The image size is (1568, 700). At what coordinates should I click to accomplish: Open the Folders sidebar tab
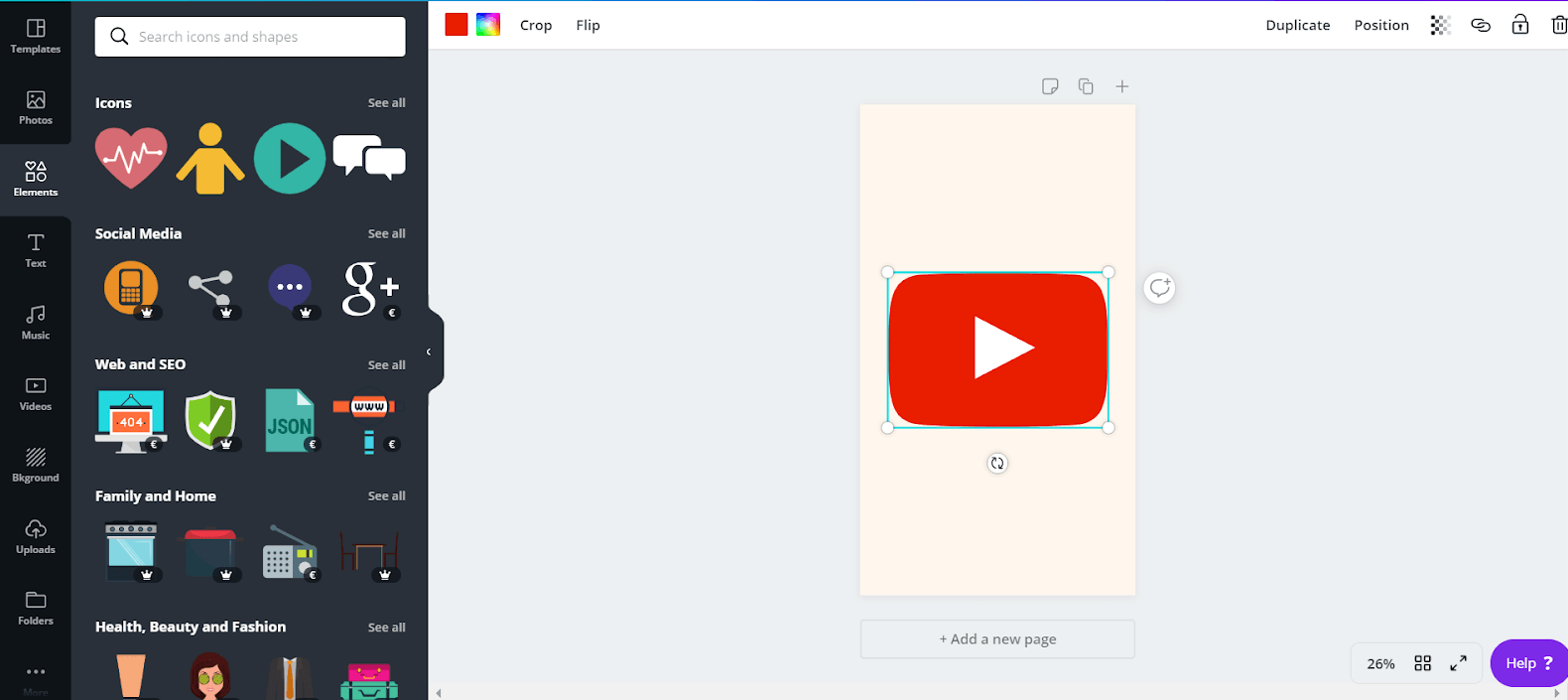[x=36, y=608]
